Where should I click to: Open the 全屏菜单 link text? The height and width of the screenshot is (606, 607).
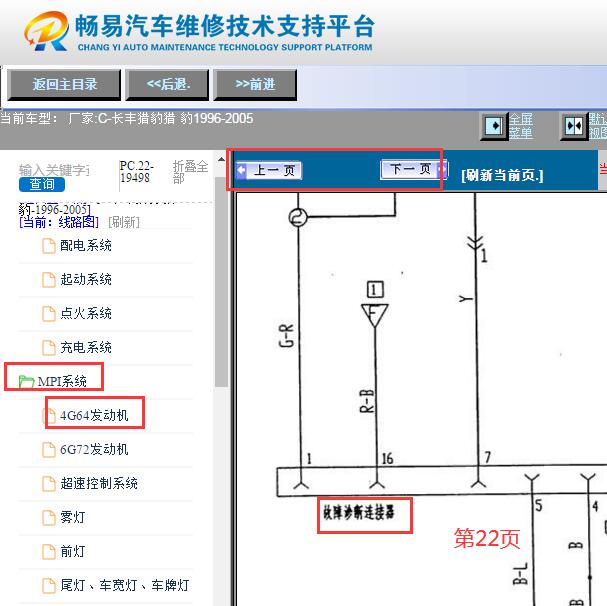(x=521, y=125)
